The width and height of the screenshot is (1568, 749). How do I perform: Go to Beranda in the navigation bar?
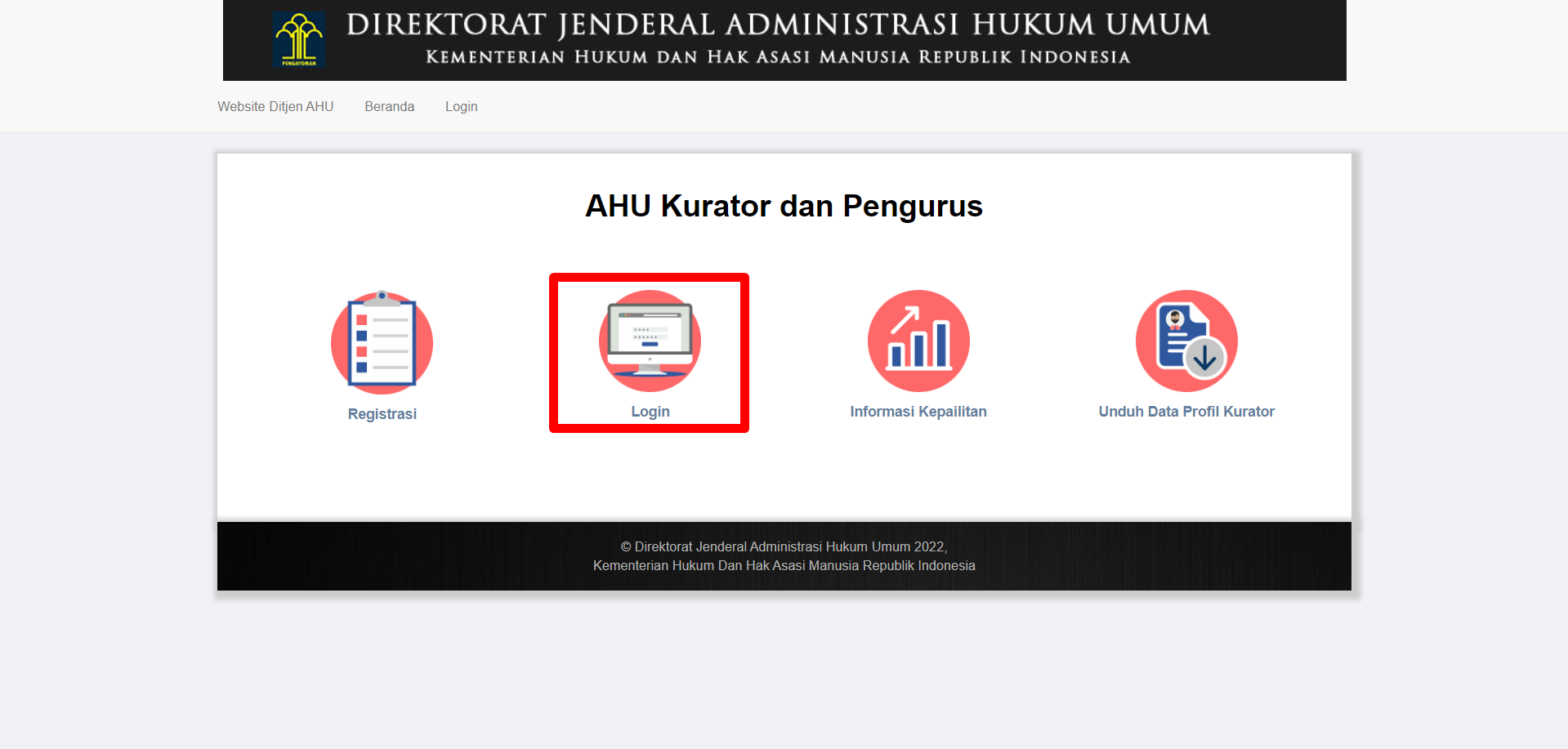389,106
